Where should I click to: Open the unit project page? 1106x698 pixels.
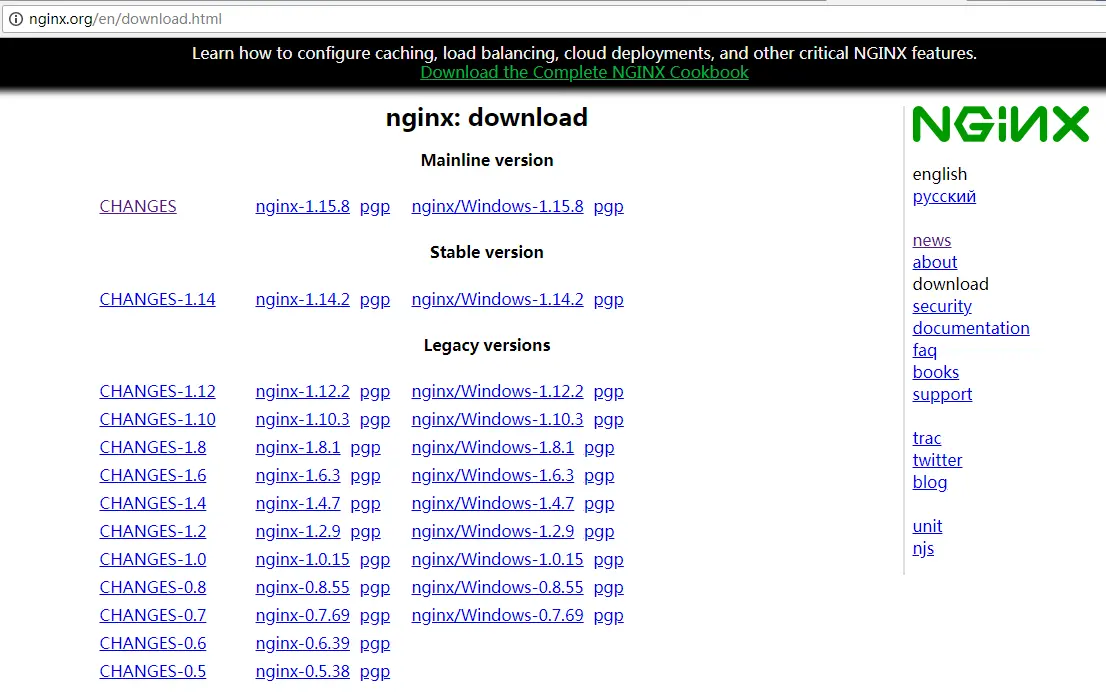(x=927, y=526)
